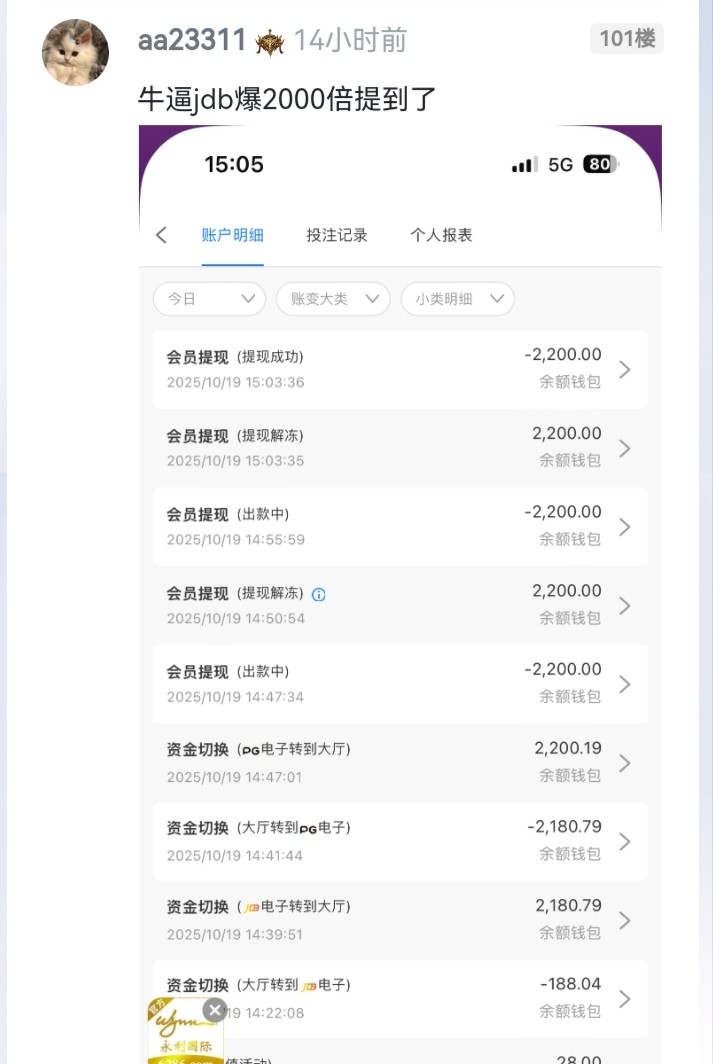Click the info icon next to 提现解冻
Viewport: 713px width, 1064px height.
(319, 594)
